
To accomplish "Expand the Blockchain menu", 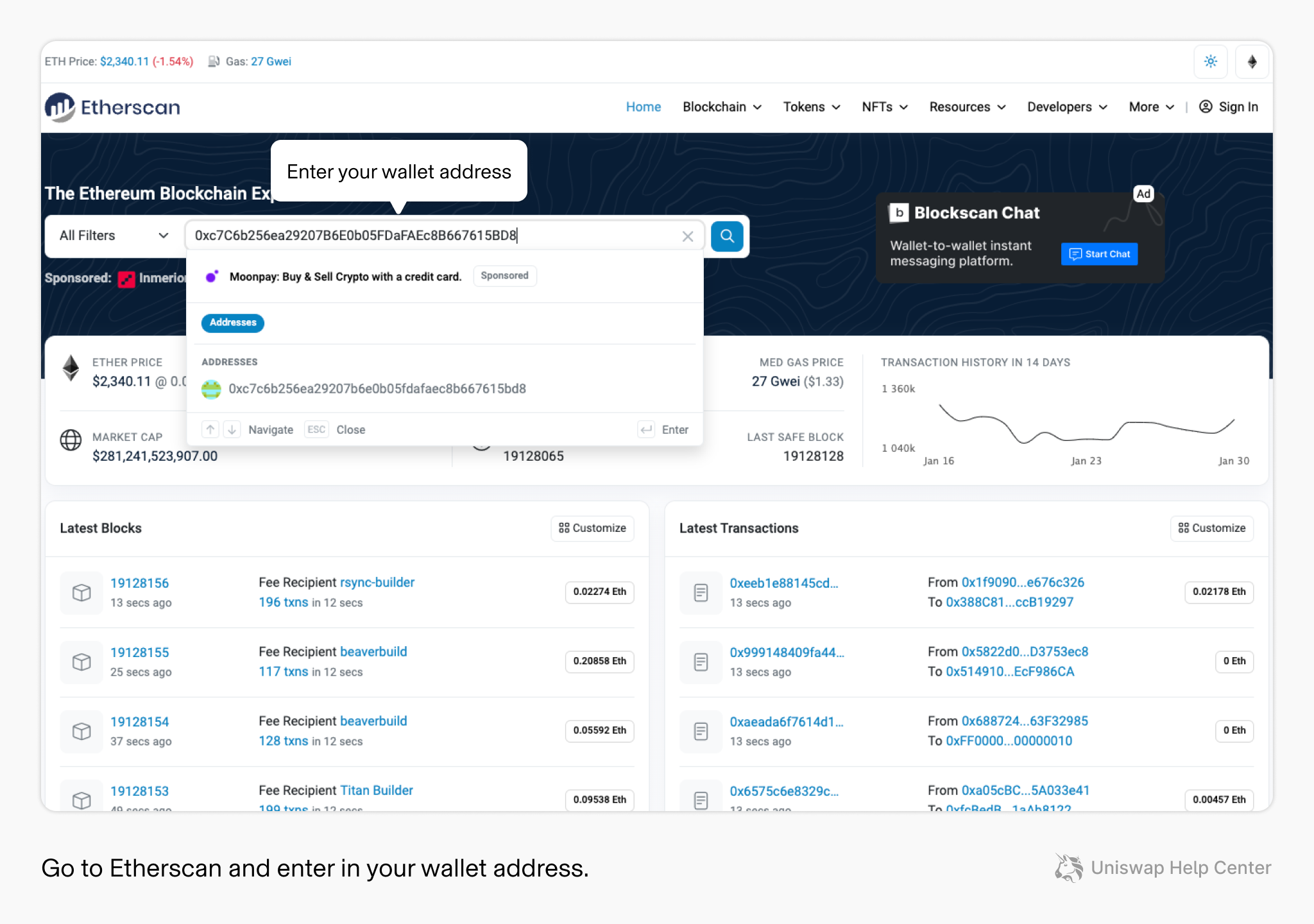I will click(x=722, y=107).
